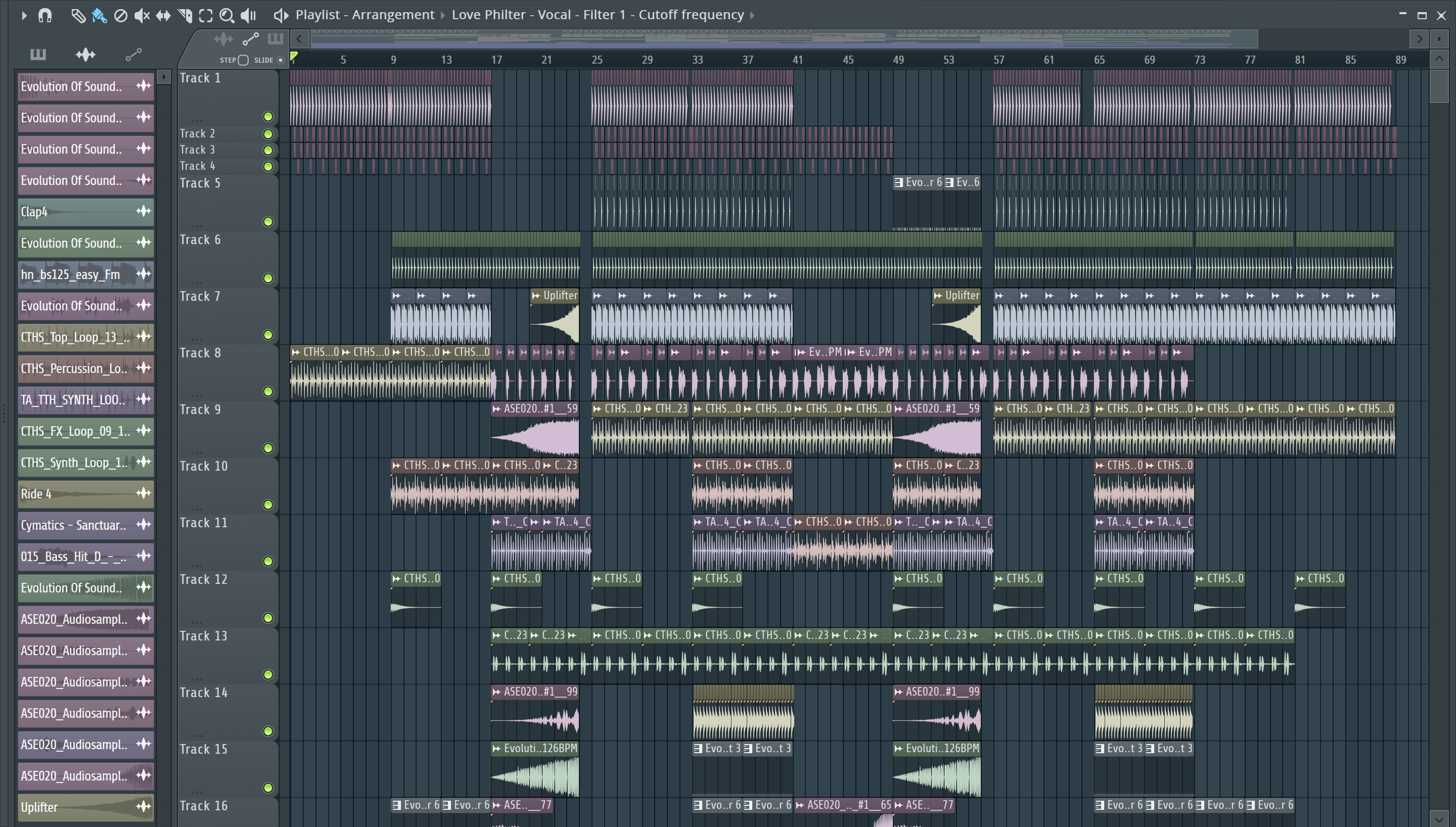Click waveform icon on Uplifter picker item
The height and width of the screenshot is (827, 1456).
click(x=144, y=807)
